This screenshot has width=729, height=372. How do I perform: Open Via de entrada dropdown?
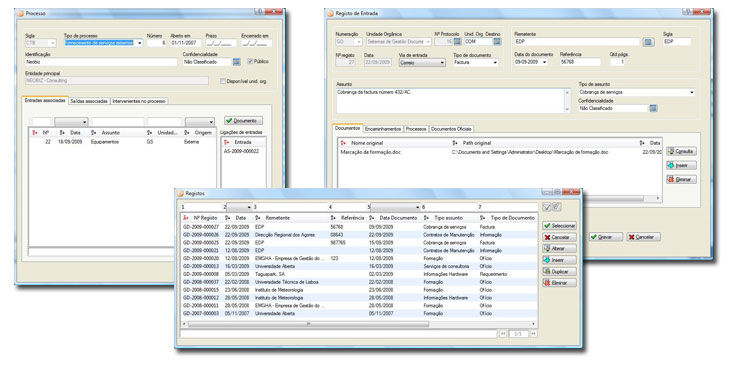click(x=442, y=62)
